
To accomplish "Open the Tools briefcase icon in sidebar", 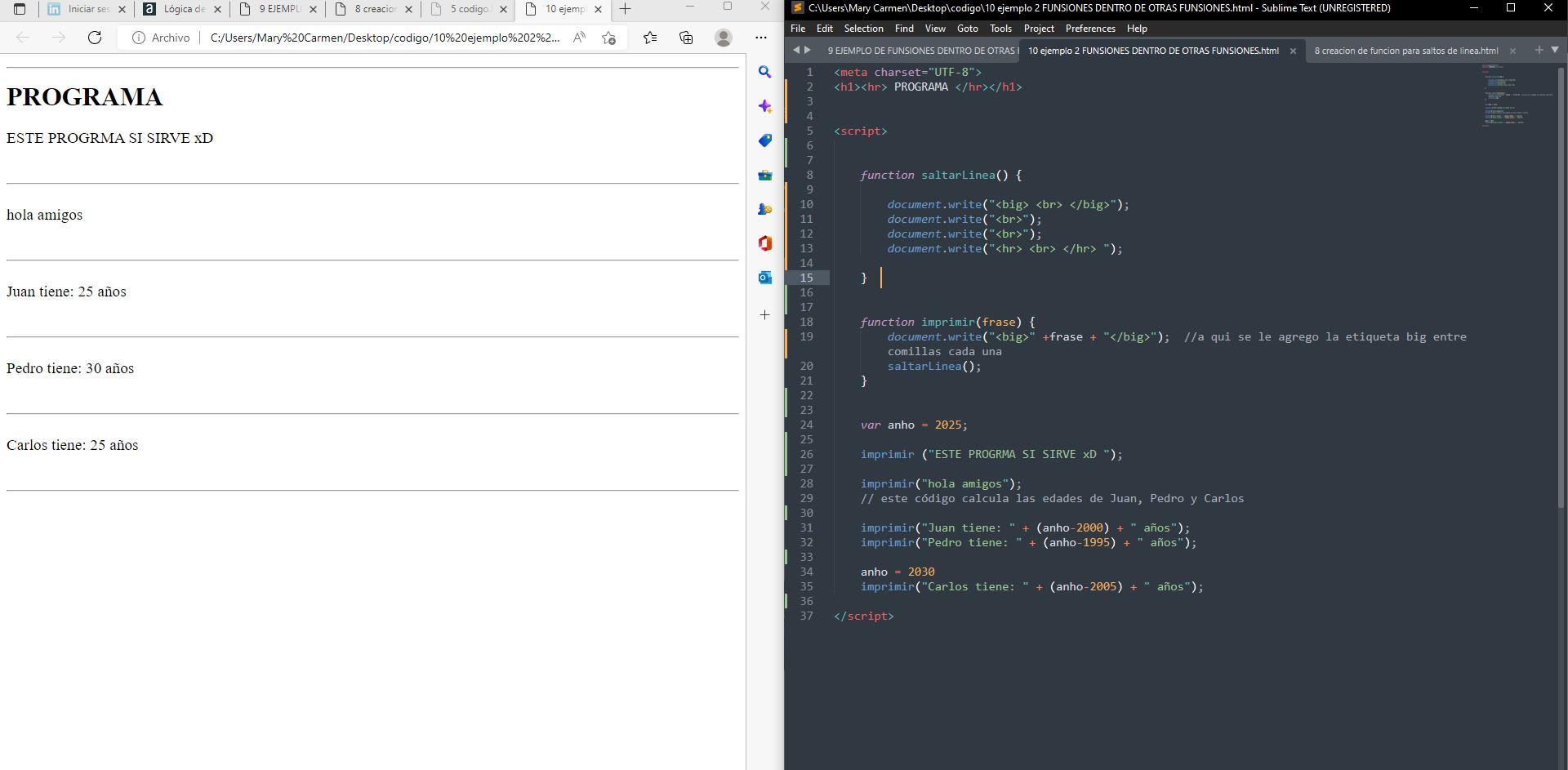I will [x=764, y=175].
